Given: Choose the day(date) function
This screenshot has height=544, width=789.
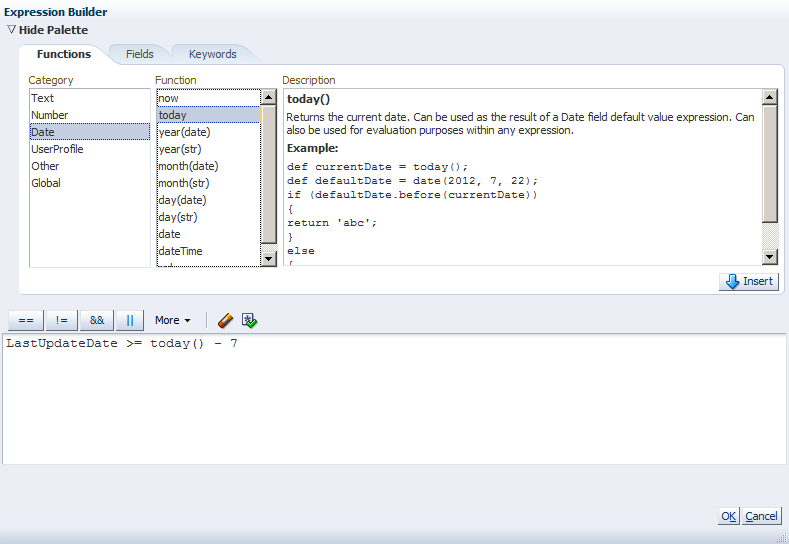Looking at the screenshot, I should click(x=209, y=200).
